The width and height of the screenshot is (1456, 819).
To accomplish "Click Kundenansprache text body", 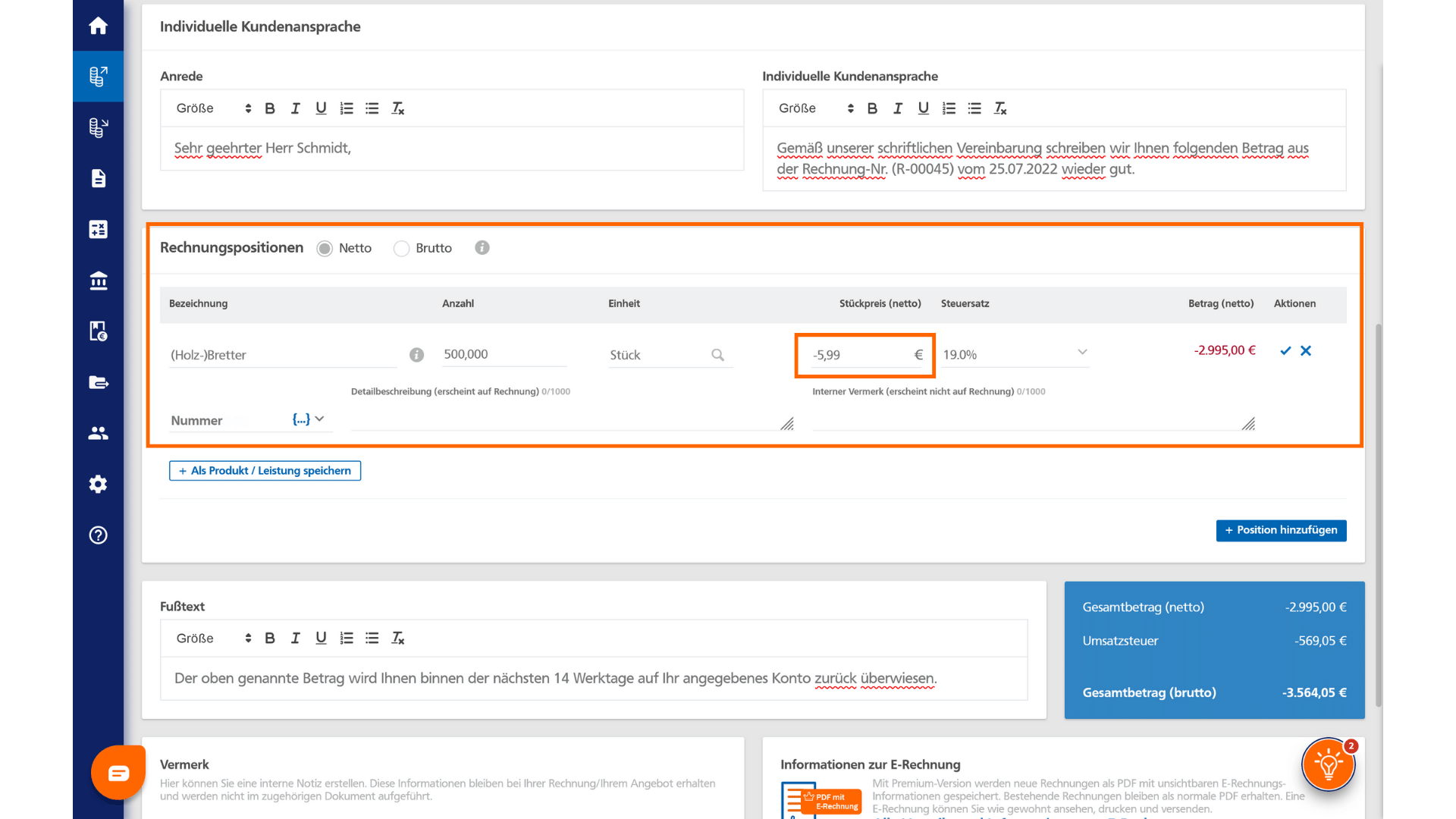I will click(1042, 158).
